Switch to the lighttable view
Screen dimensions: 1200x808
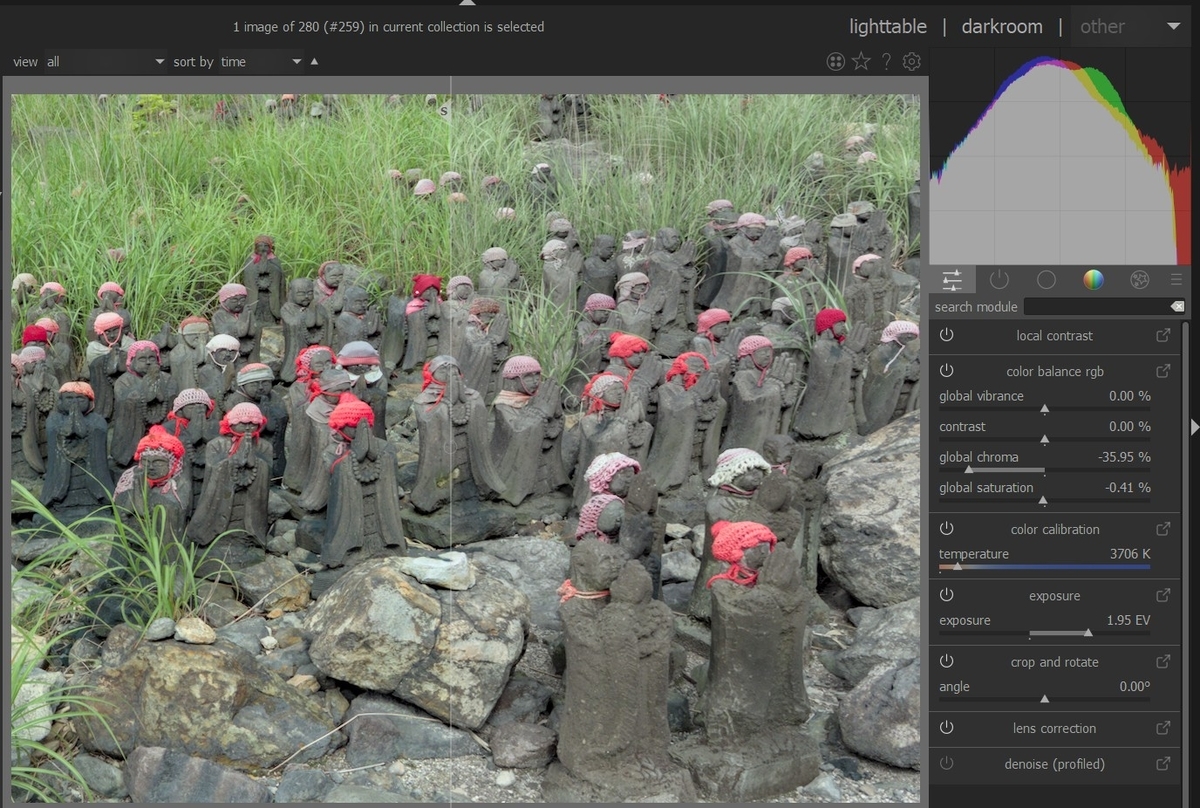pos(887,27)
